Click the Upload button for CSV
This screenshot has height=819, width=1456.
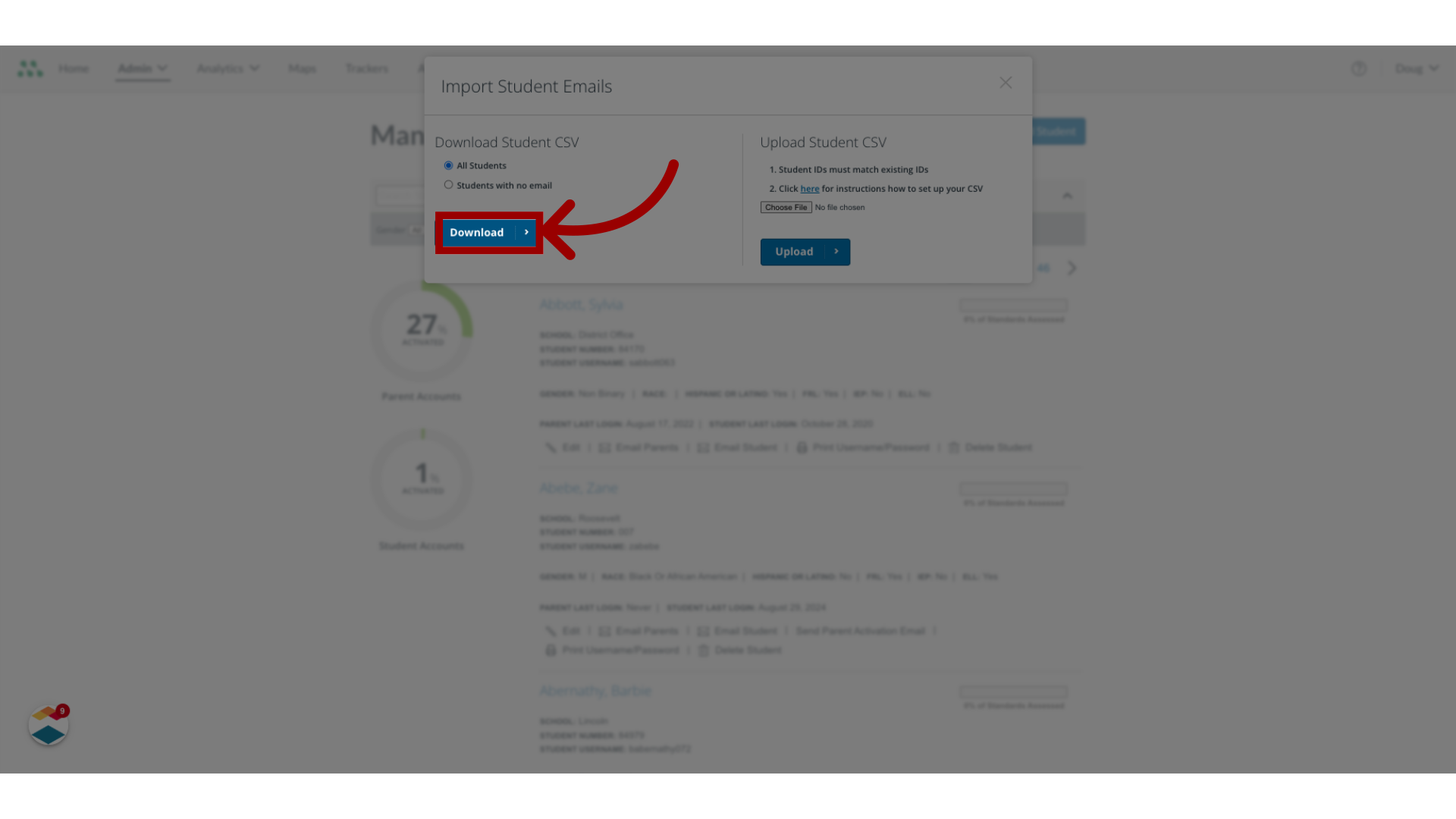coord(805,252)
